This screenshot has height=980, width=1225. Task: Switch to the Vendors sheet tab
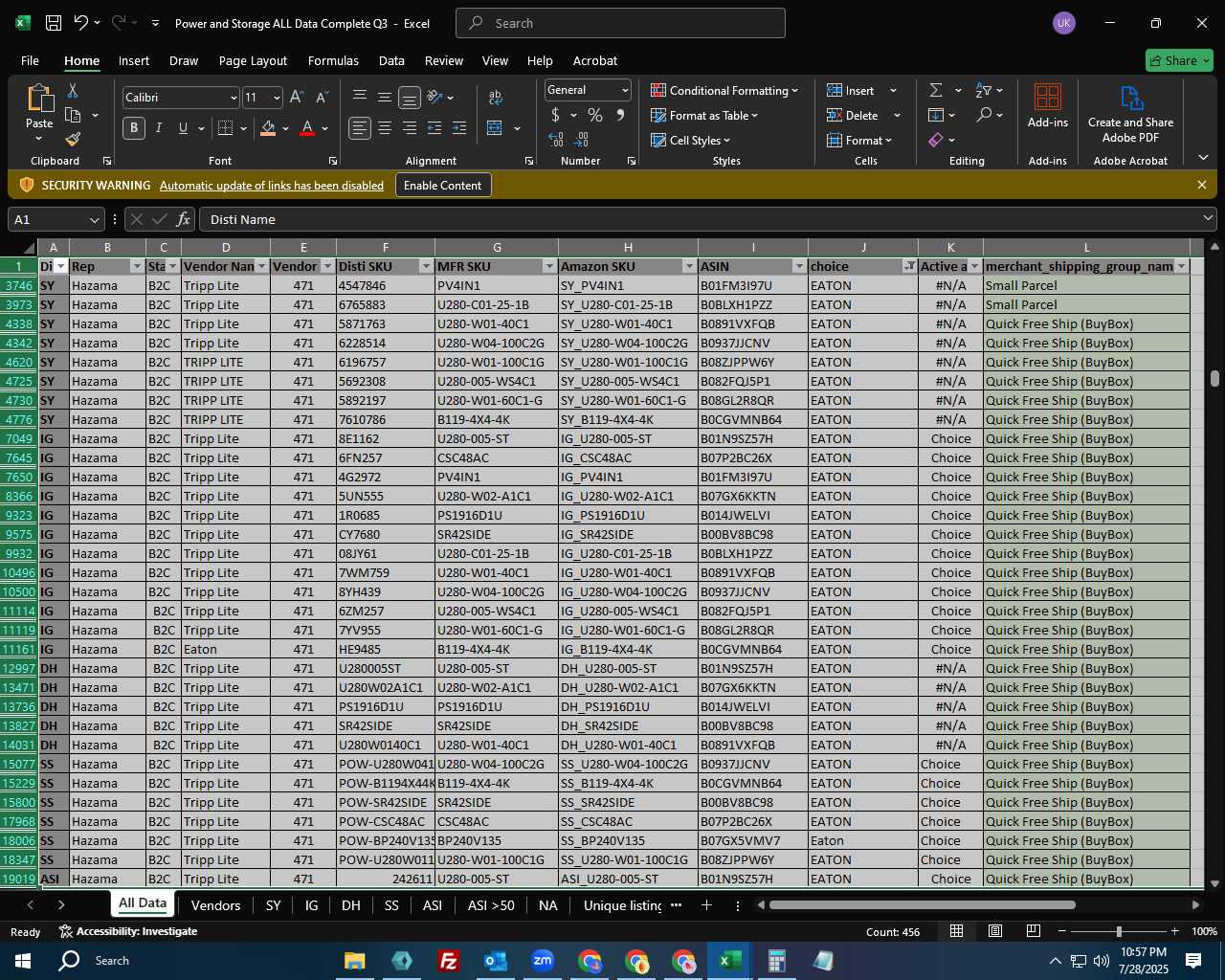[215, 905]
